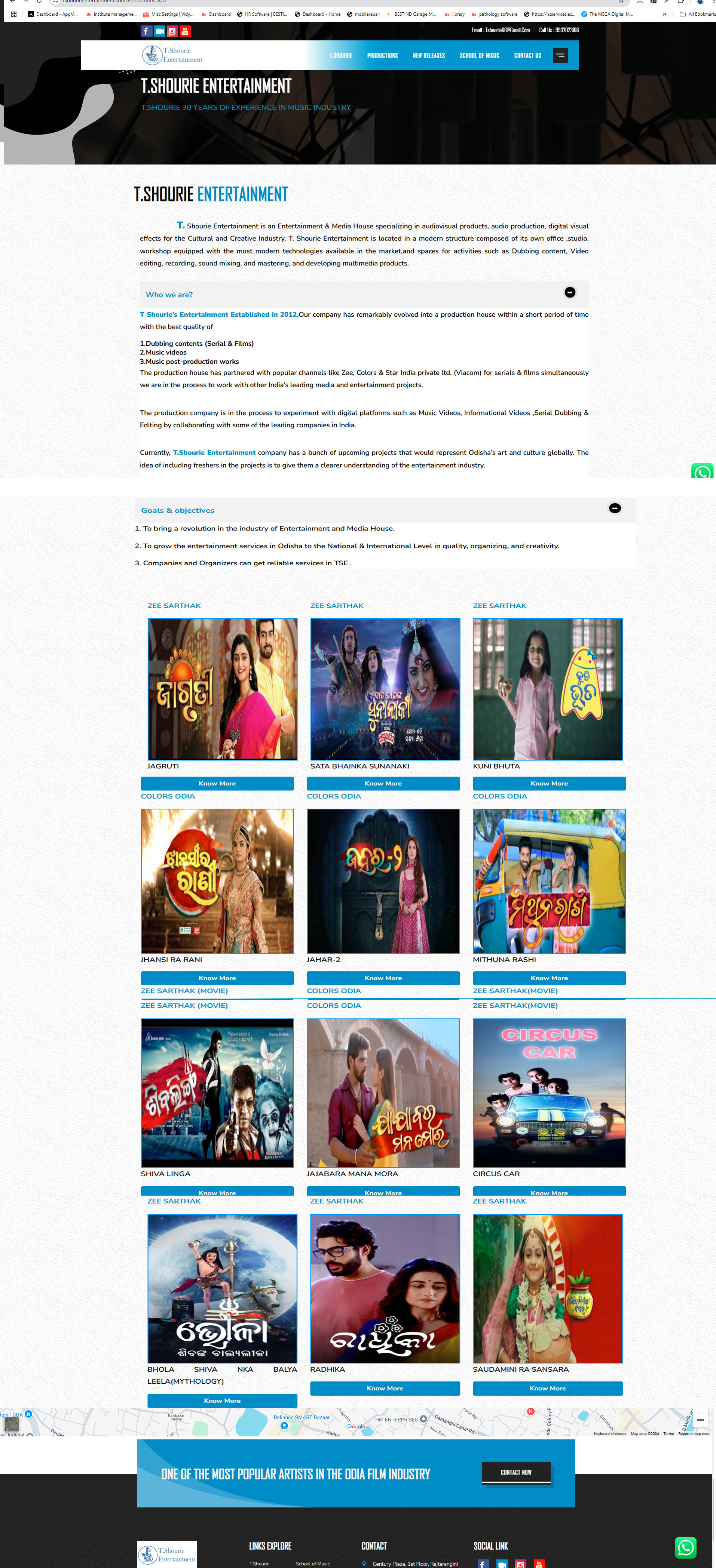The width and height of the screenshot is (716, 1568).
Task: Click the video camera icon in top header
Action: [159, 31]
